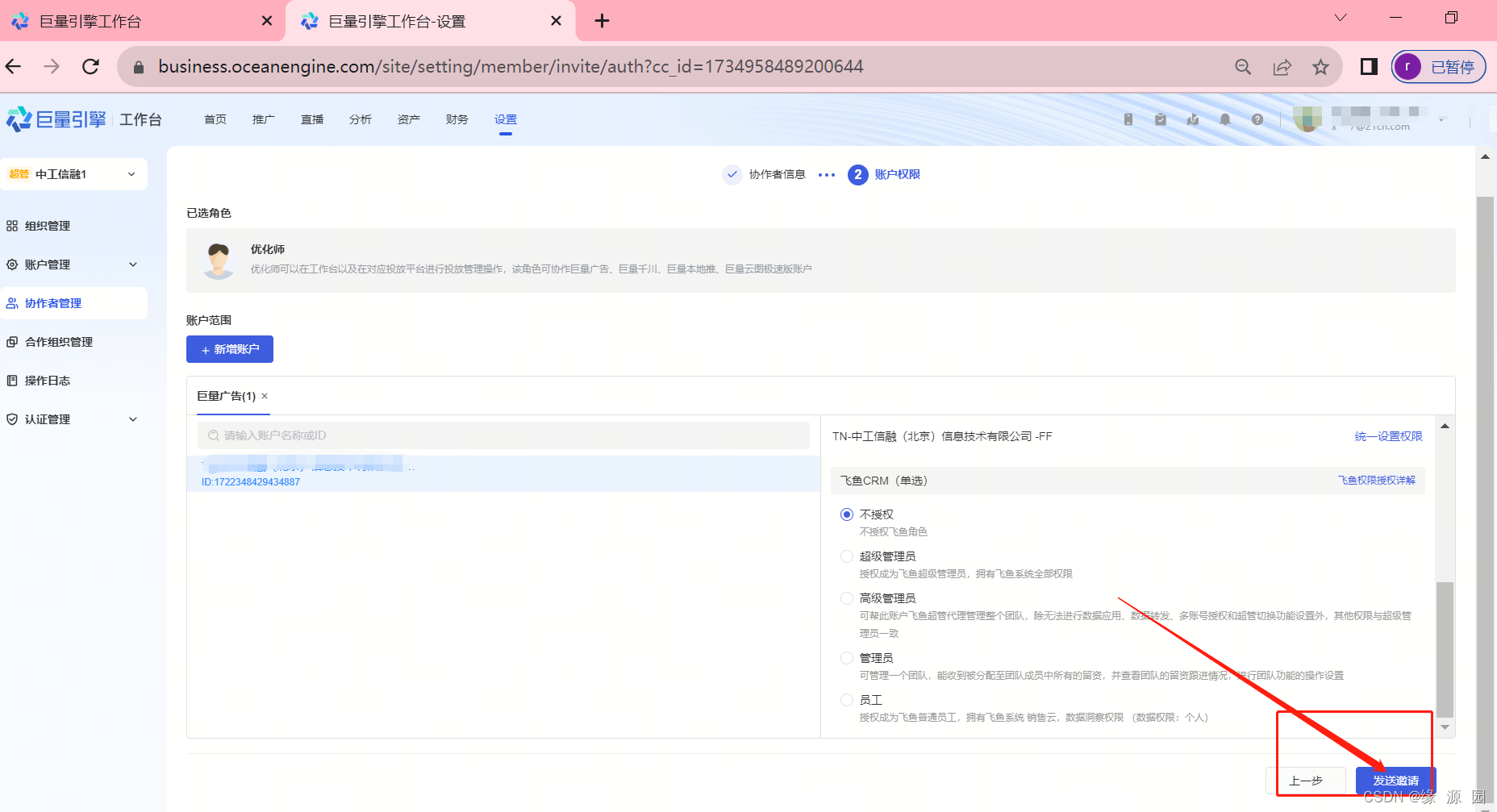The image size is (1497, 812).
Task: Expand the 账户管理 chevron
Action: [133, 264]
